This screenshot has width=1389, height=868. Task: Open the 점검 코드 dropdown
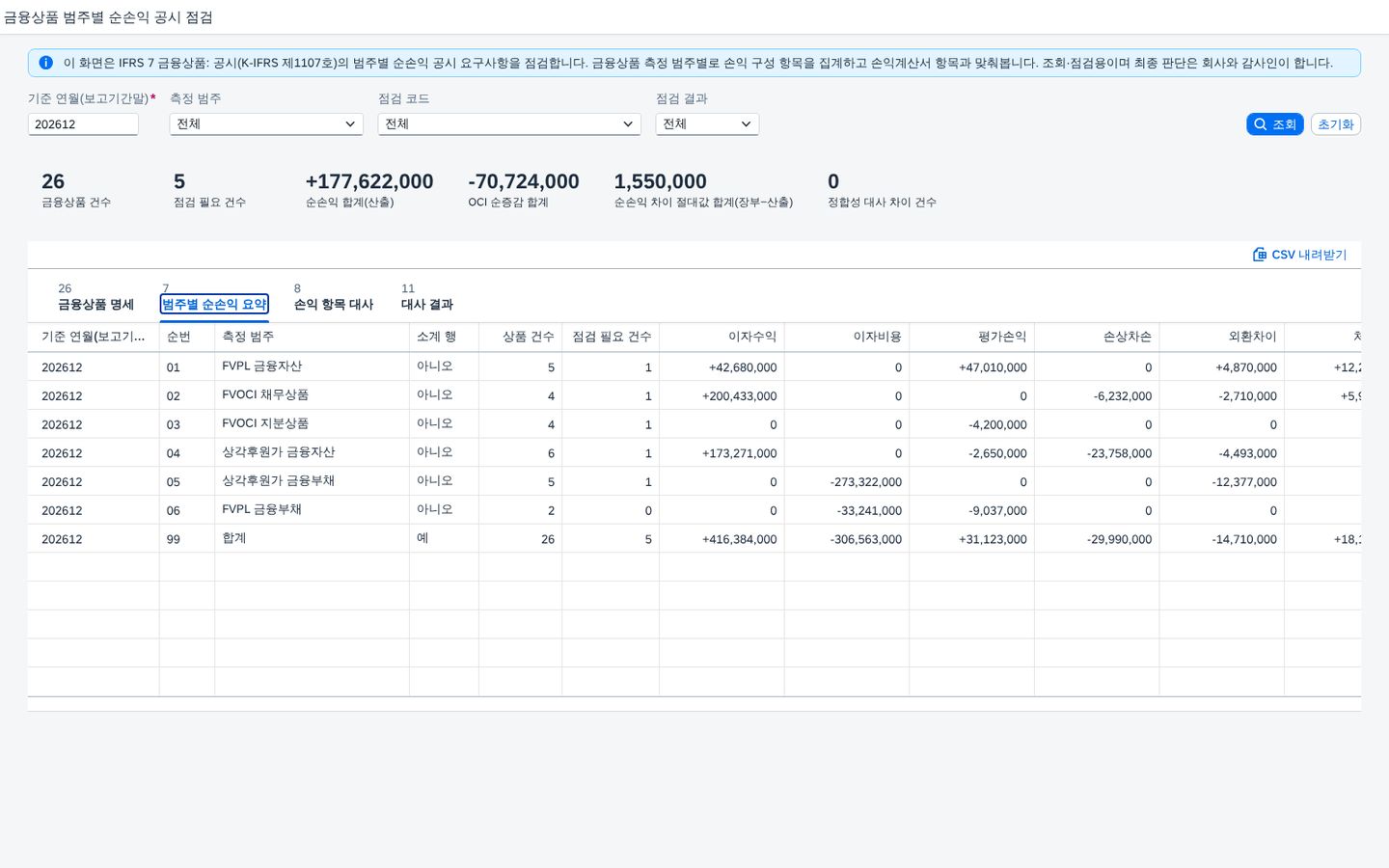pos(509,124)
